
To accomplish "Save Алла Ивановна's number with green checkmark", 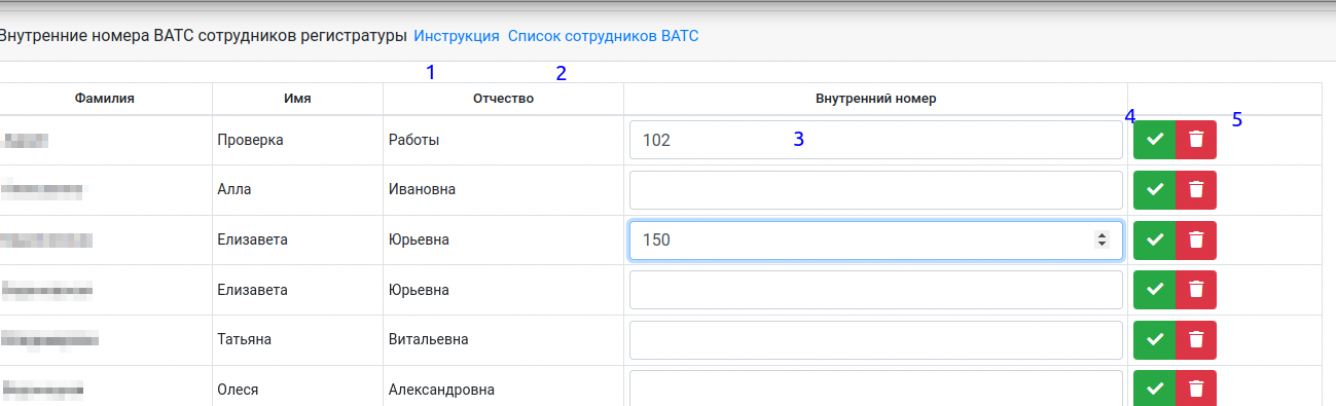I will point(1154,190).
